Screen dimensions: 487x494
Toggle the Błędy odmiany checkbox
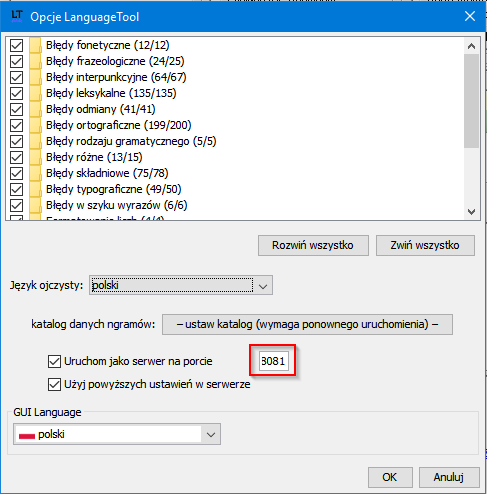[16, 109]
